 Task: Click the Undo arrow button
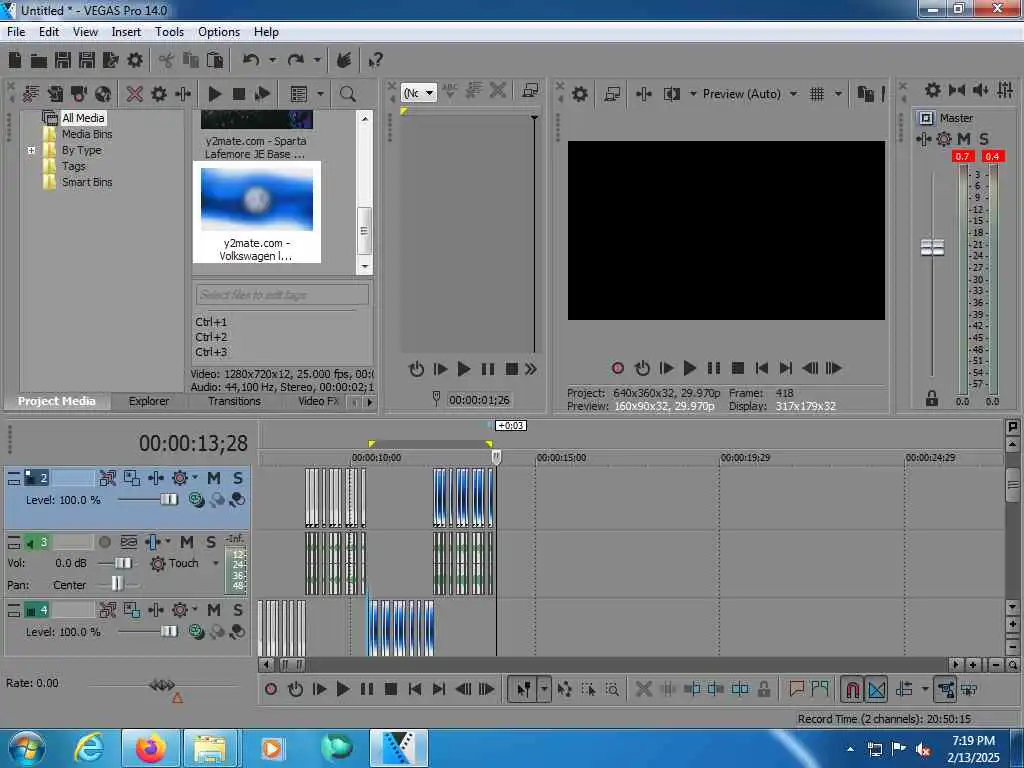pyautogui.click(x=251, y=61)
